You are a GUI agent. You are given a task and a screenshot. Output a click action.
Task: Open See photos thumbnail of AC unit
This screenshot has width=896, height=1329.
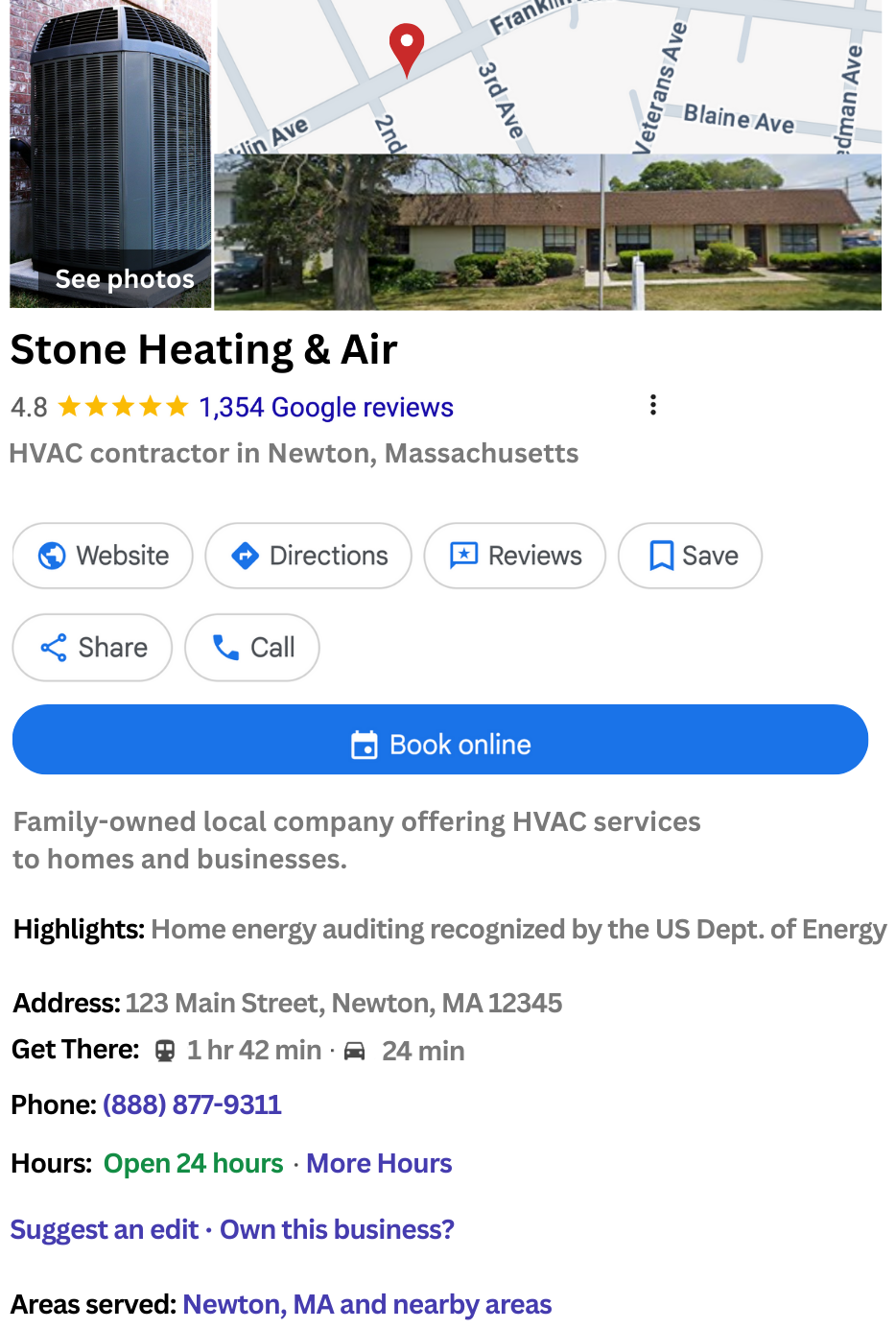click(110, 154)
